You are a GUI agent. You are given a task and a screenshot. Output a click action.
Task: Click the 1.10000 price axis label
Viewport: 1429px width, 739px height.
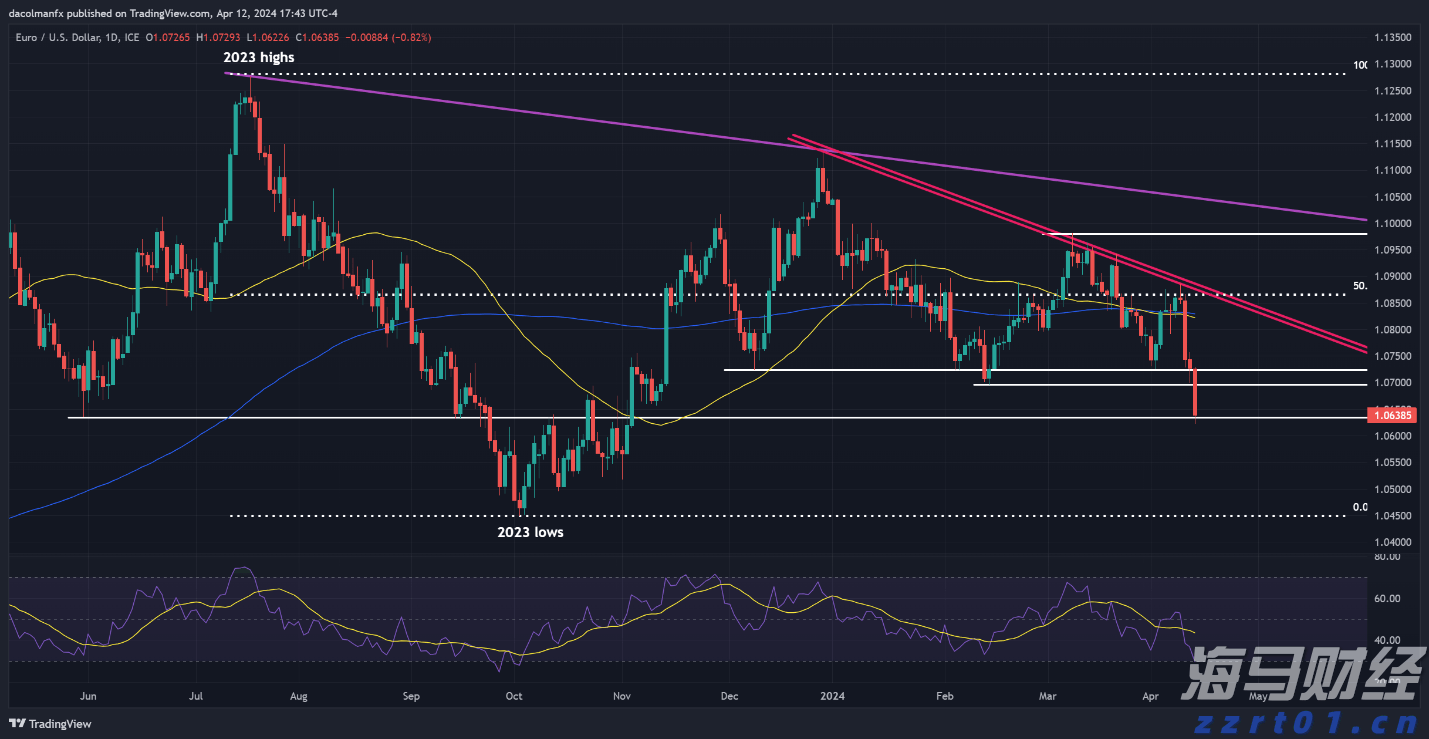point(1392,224)
